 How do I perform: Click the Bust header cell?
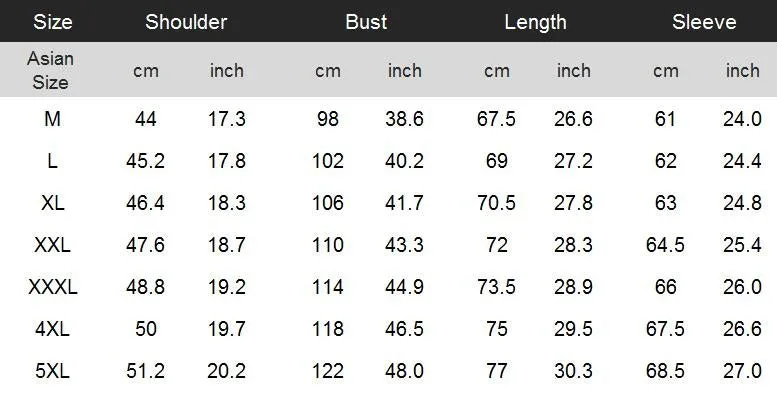[366, 22]
